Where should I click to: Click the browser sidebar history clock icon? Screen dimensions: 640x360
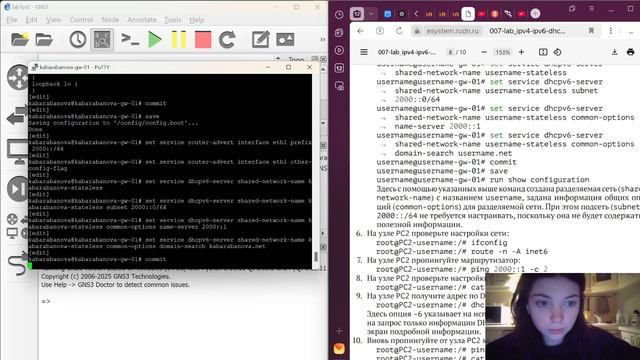coord(339,15)
